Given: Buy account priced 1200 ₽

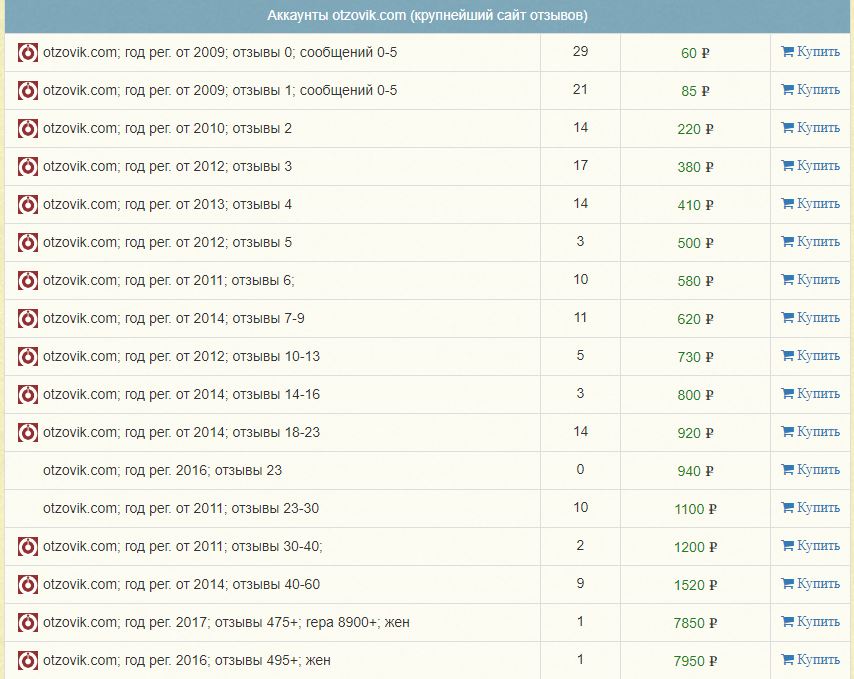Looking at the screenshot, I should coord(810,546).
